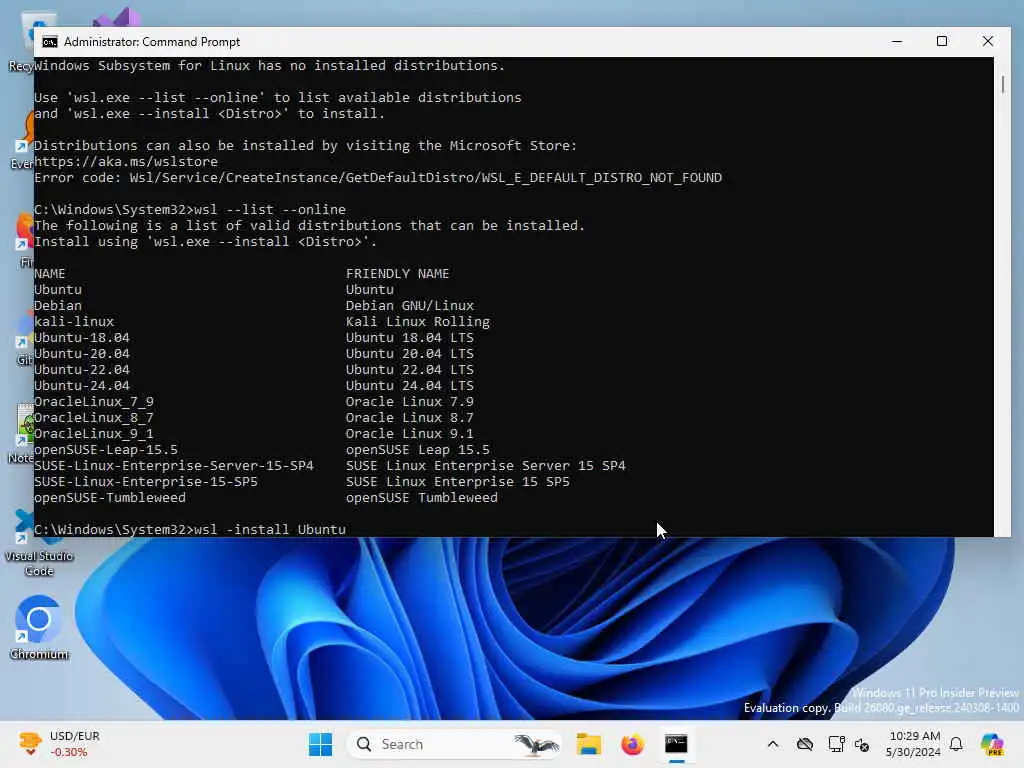Screen dimensions: 1024x768
Task: Close the Command Prompt window
Action: point(987,41)
